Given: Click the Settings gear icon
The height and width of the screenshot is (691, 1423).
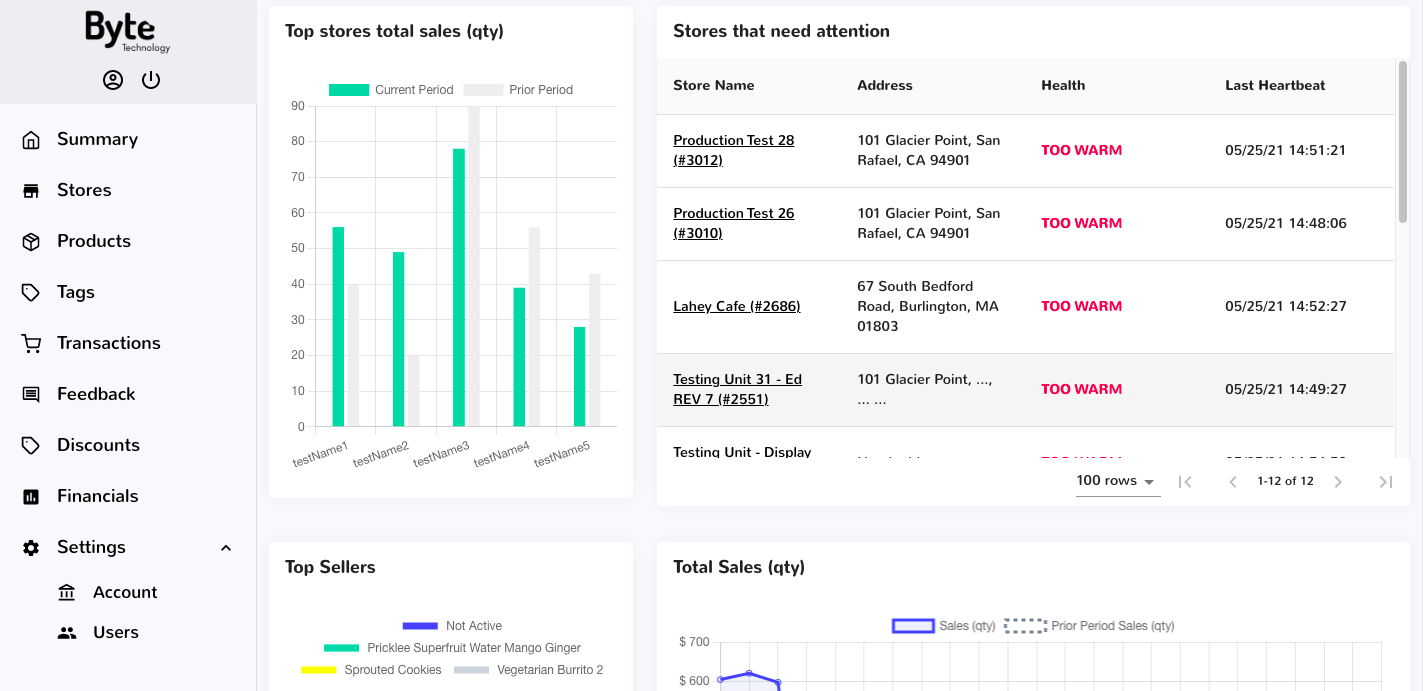Looking at the screenshot, I should (31, 548).
